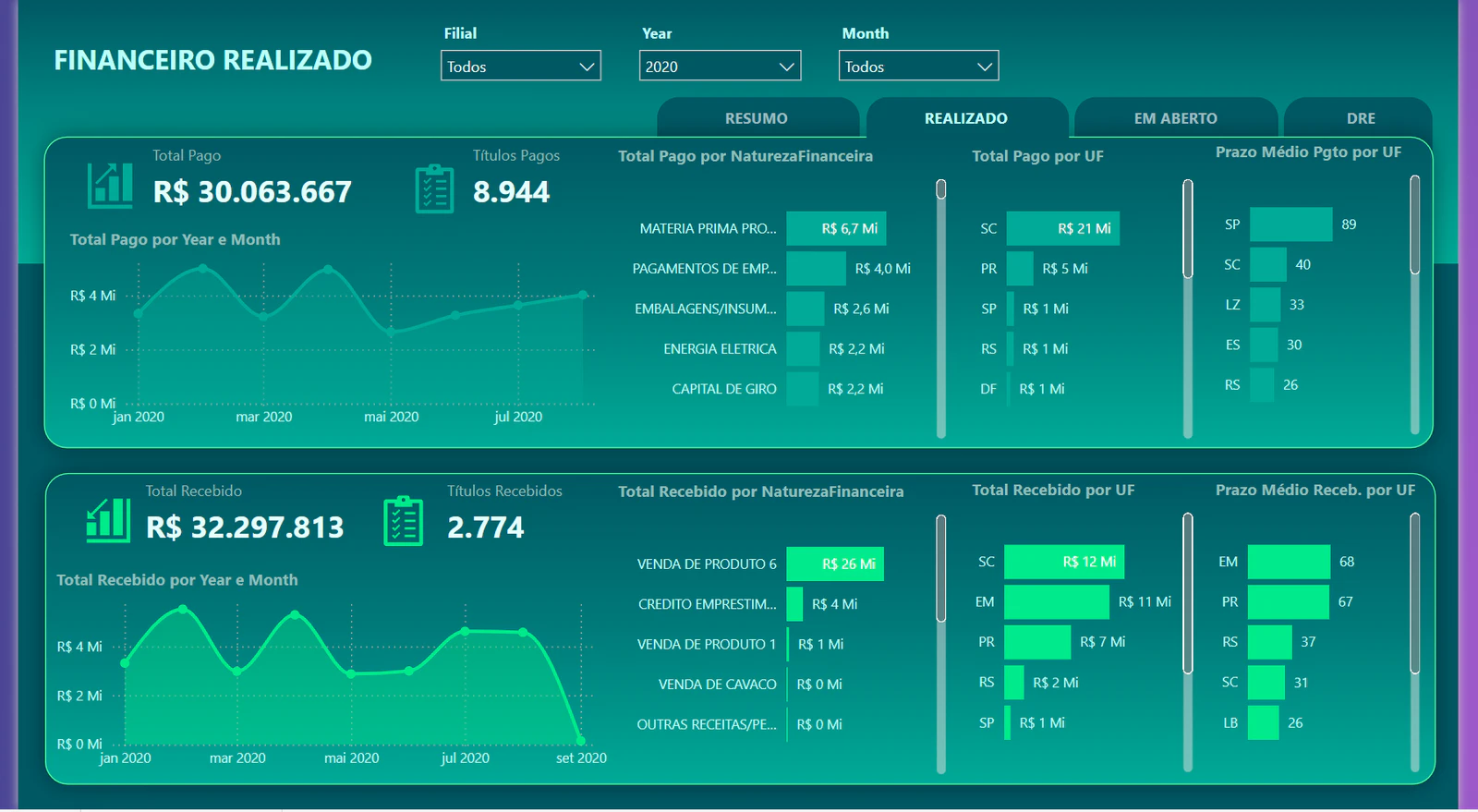
Task: Click the EM bar in Prazo Médio Receb.
Action: point(1289,562)
